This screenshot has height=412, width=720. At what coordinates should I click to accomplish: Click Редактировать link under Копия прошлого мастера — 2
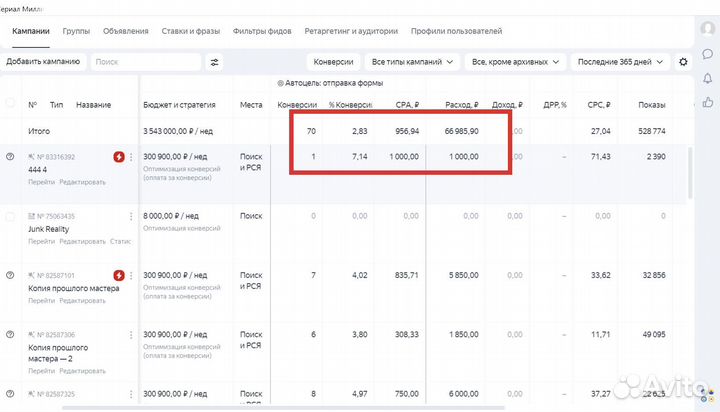83,371
